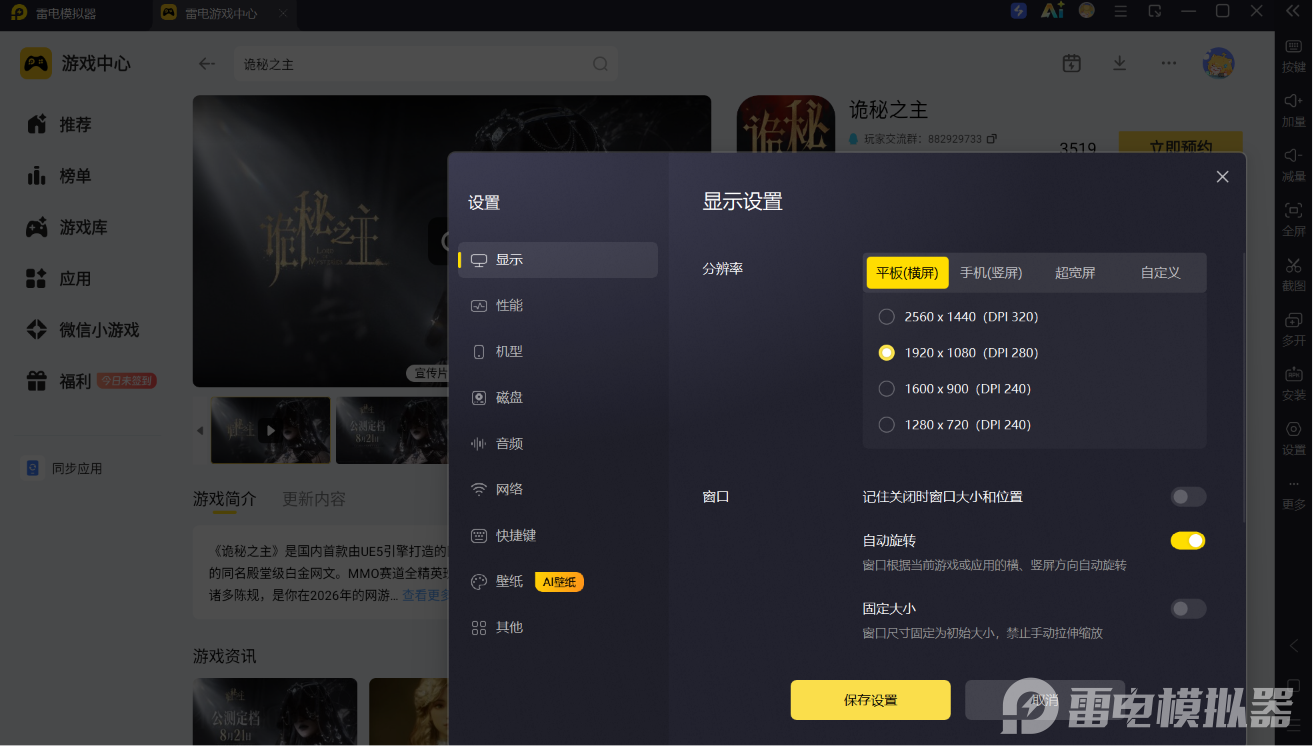Image resolution: width=1313 pixels, height=746 pixels.
Task: Open the 多开 multi-instance tool
Action: coord(1293,328)
